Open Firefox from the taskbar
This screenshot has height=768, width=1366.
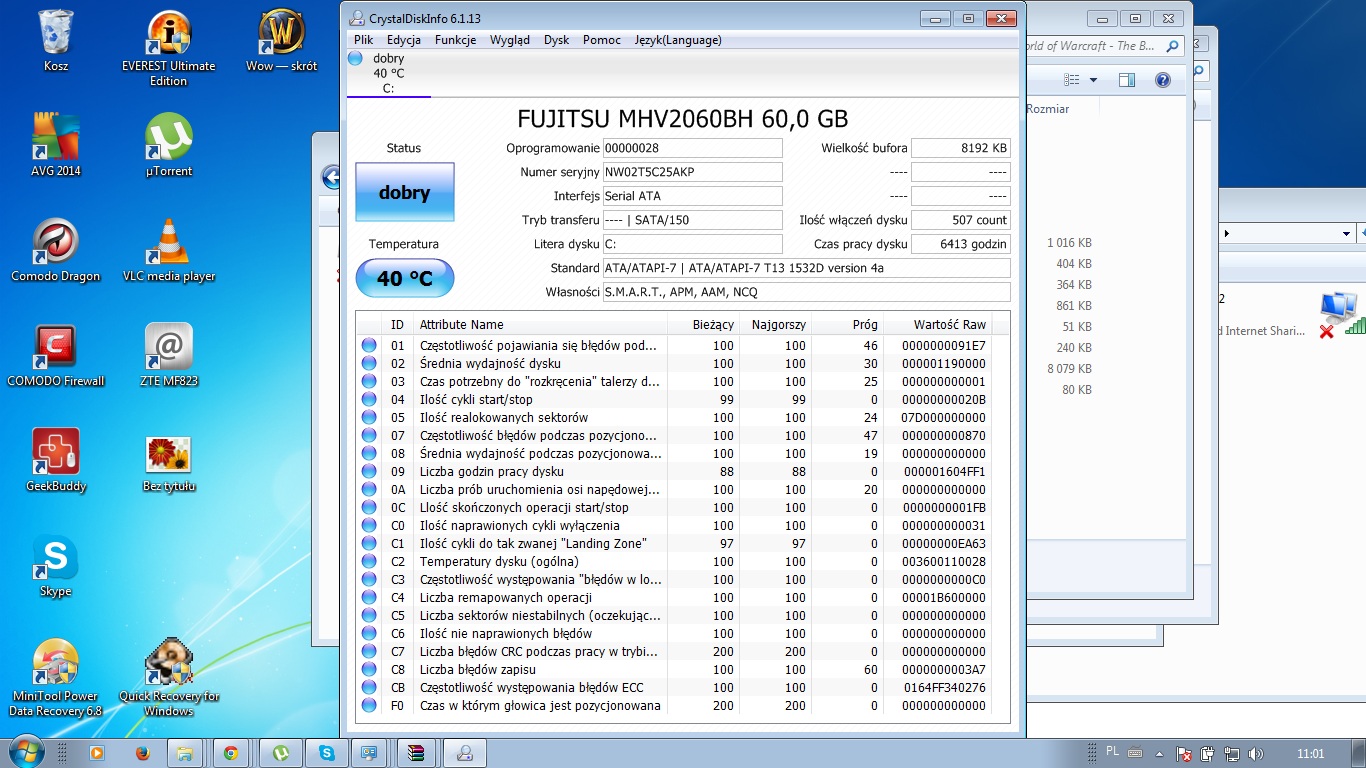click(x=141, y=753)
